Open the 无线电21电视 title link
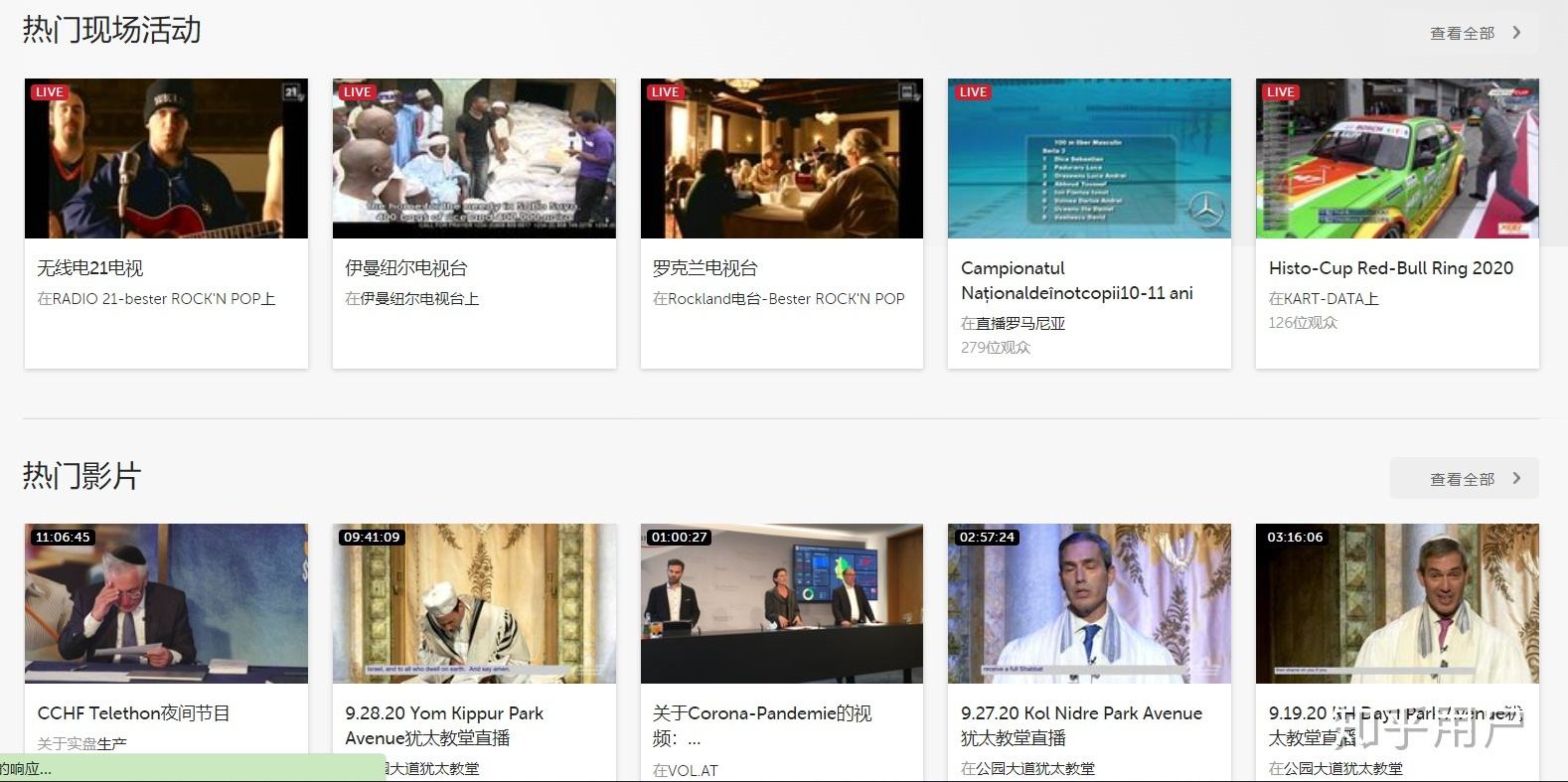 coord(90,268)
